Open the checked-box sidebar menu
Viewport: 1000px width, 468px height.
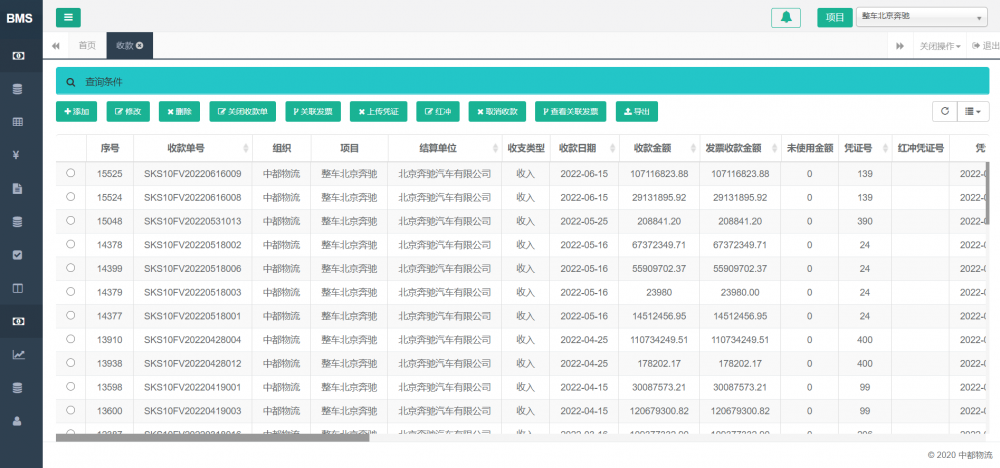(18, 254)
